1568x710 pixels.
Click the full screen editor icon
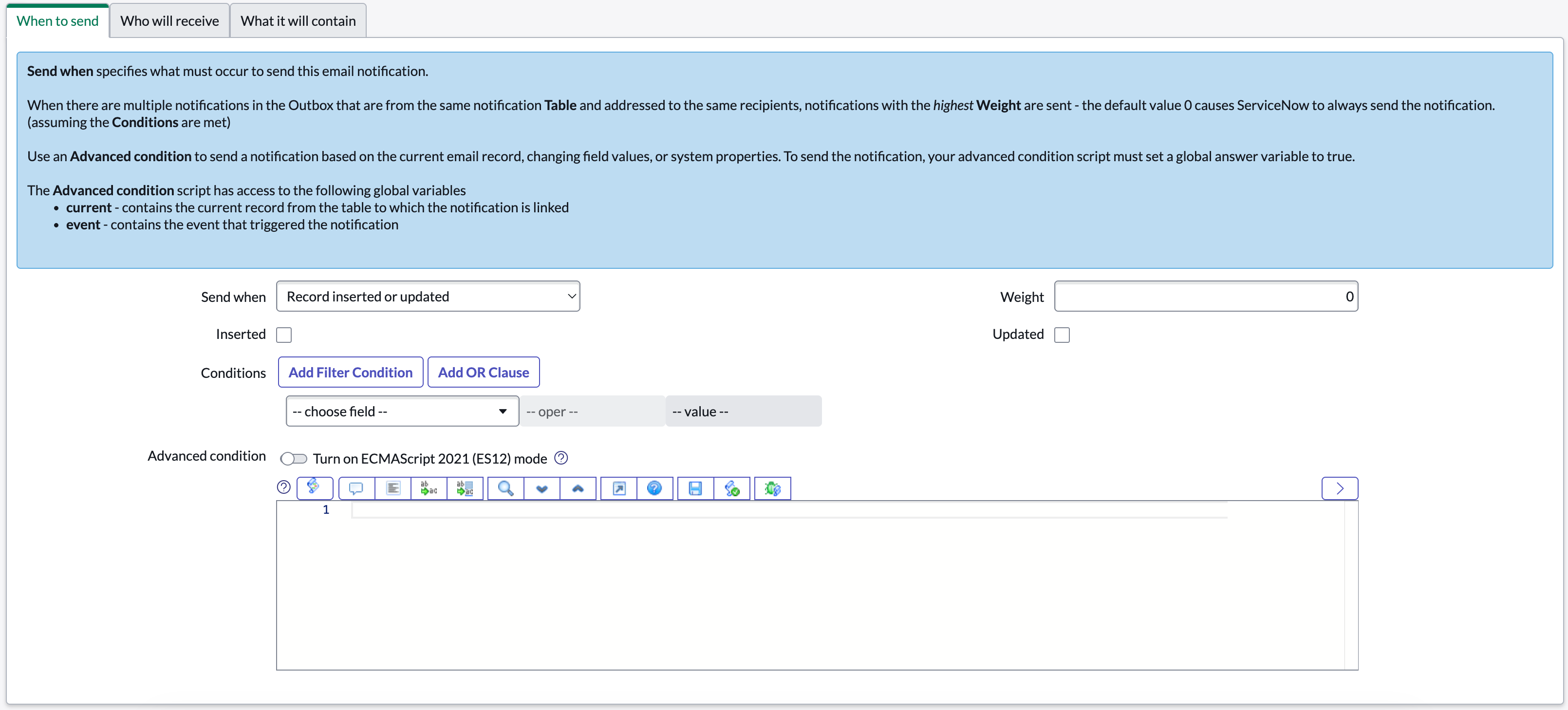coord(619,488)
